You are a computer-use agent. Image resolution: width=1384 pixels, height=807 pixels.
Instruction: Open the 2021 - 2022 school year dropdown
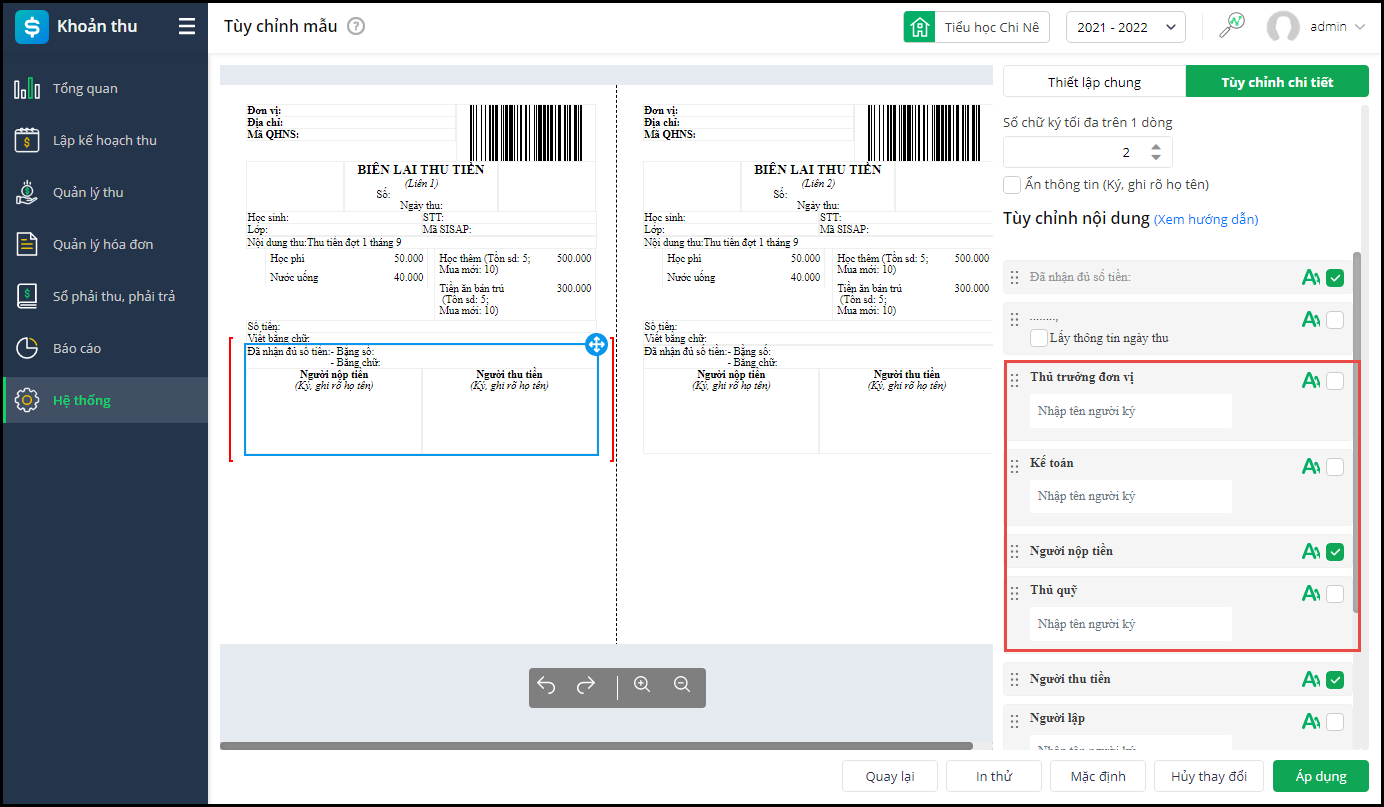pos(1125,27)
